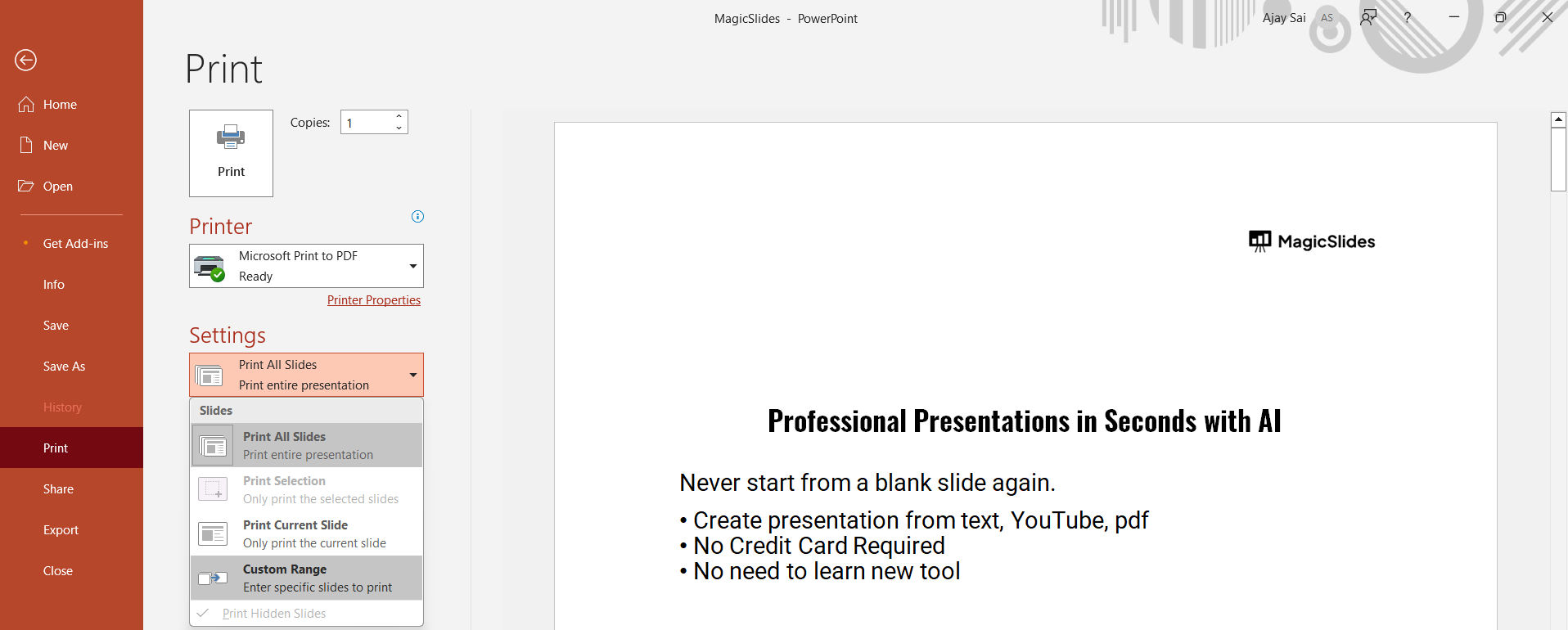This screenshot has width=1568, height=630.
Task: Open the account avatar AS
Action: tap(1327, 18)
